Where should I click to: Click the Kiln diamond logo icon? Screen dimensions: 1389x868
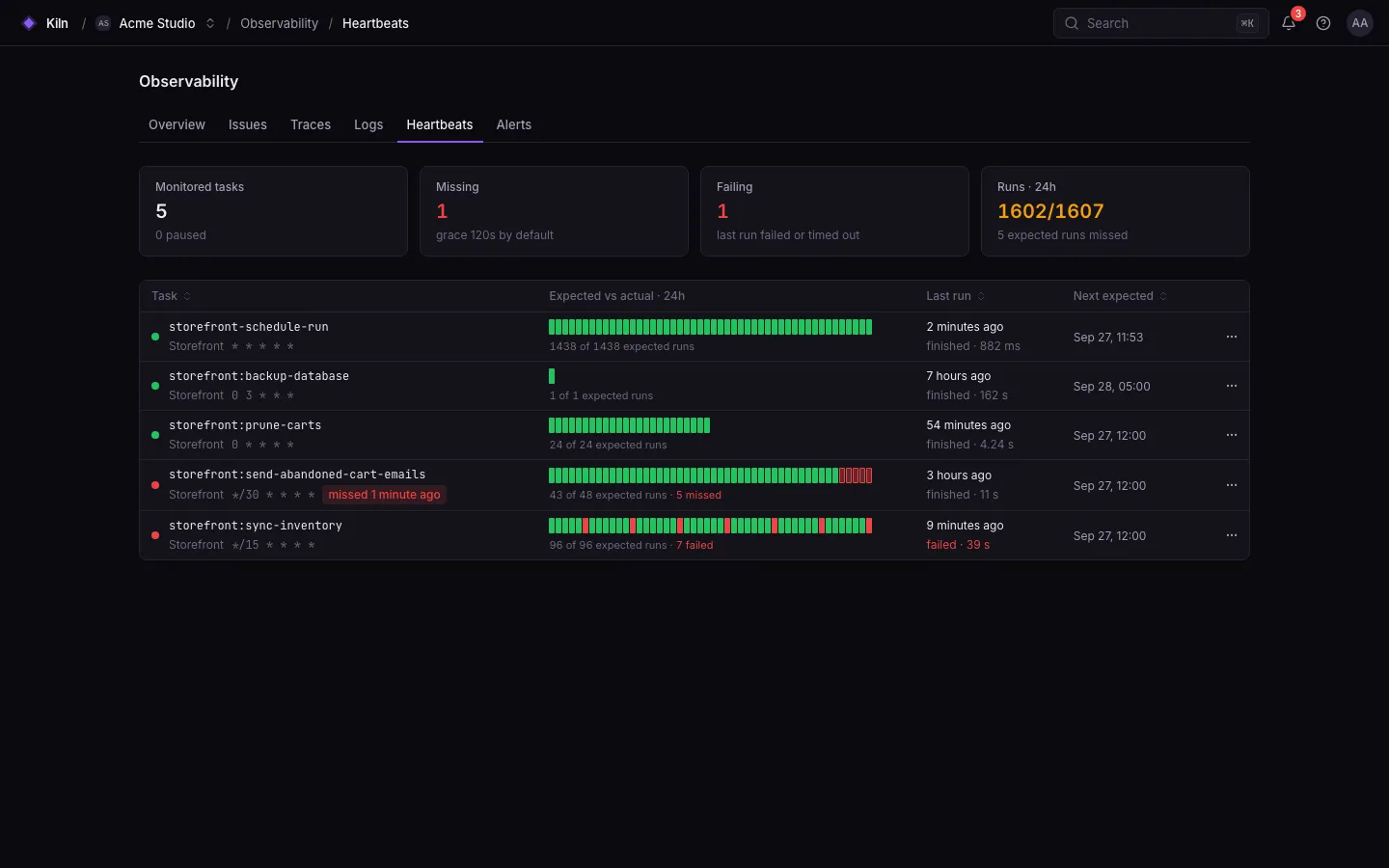pos(29,23)
